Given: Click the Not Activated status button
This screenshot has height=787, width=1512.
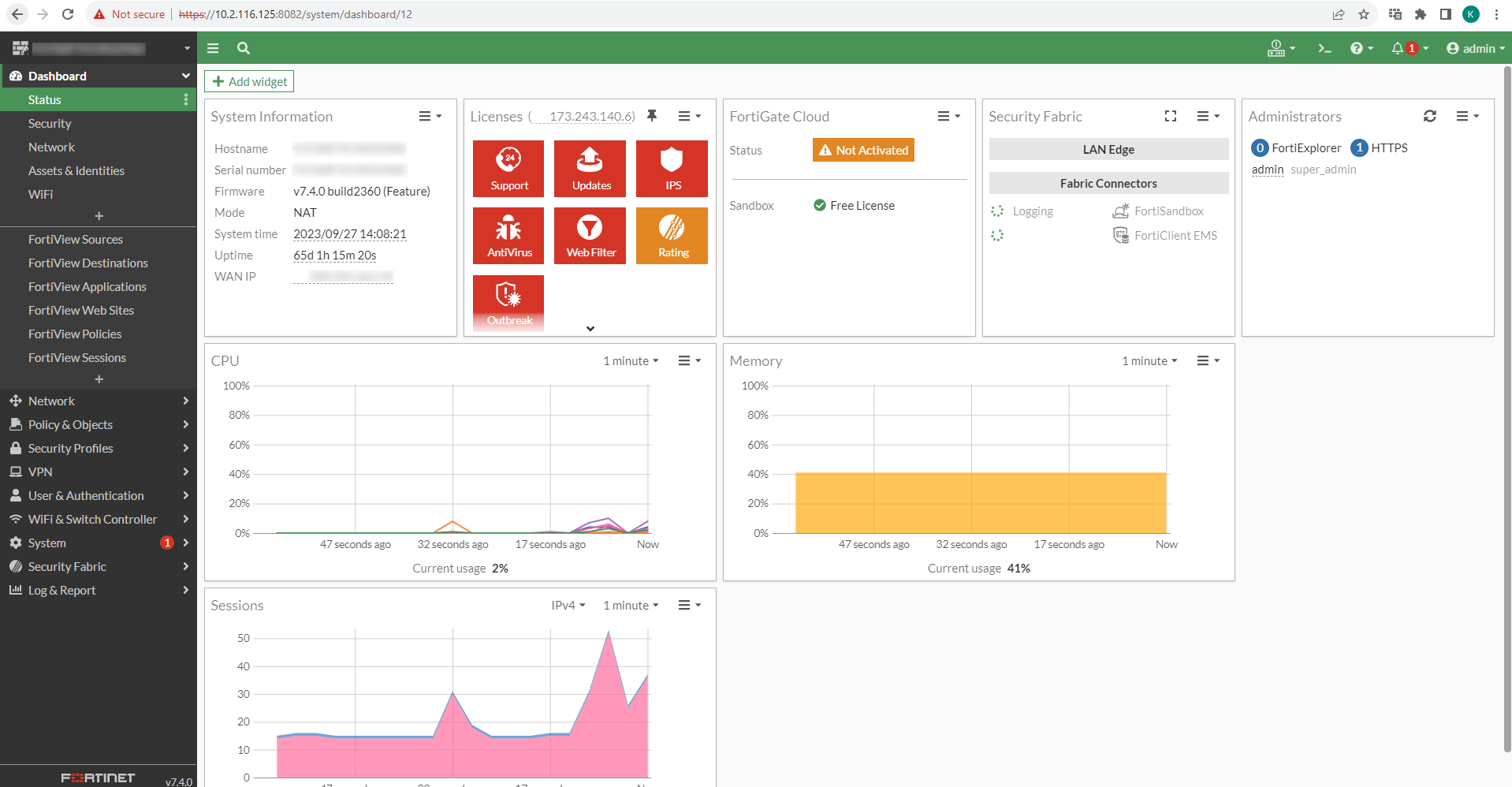Looking at the screenshot, I should click(863, 151).
